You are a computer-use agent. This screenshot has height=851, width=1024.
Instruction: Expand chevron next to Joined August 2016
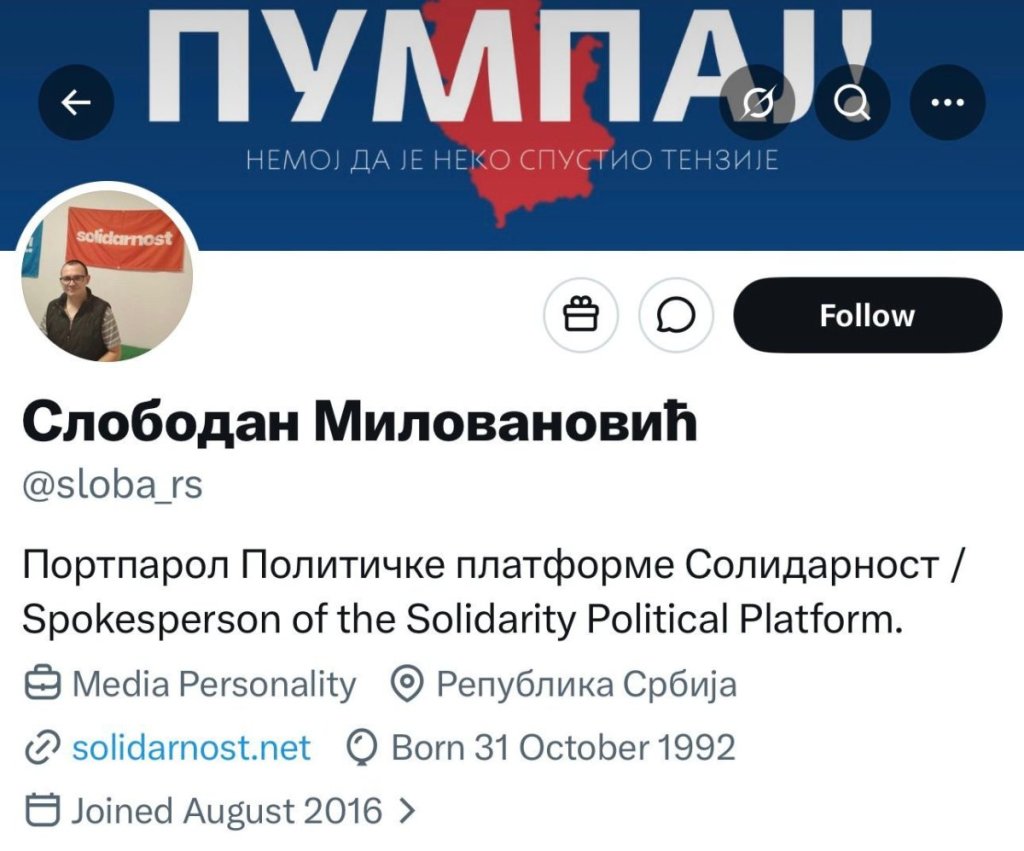[x=406, y=810]
